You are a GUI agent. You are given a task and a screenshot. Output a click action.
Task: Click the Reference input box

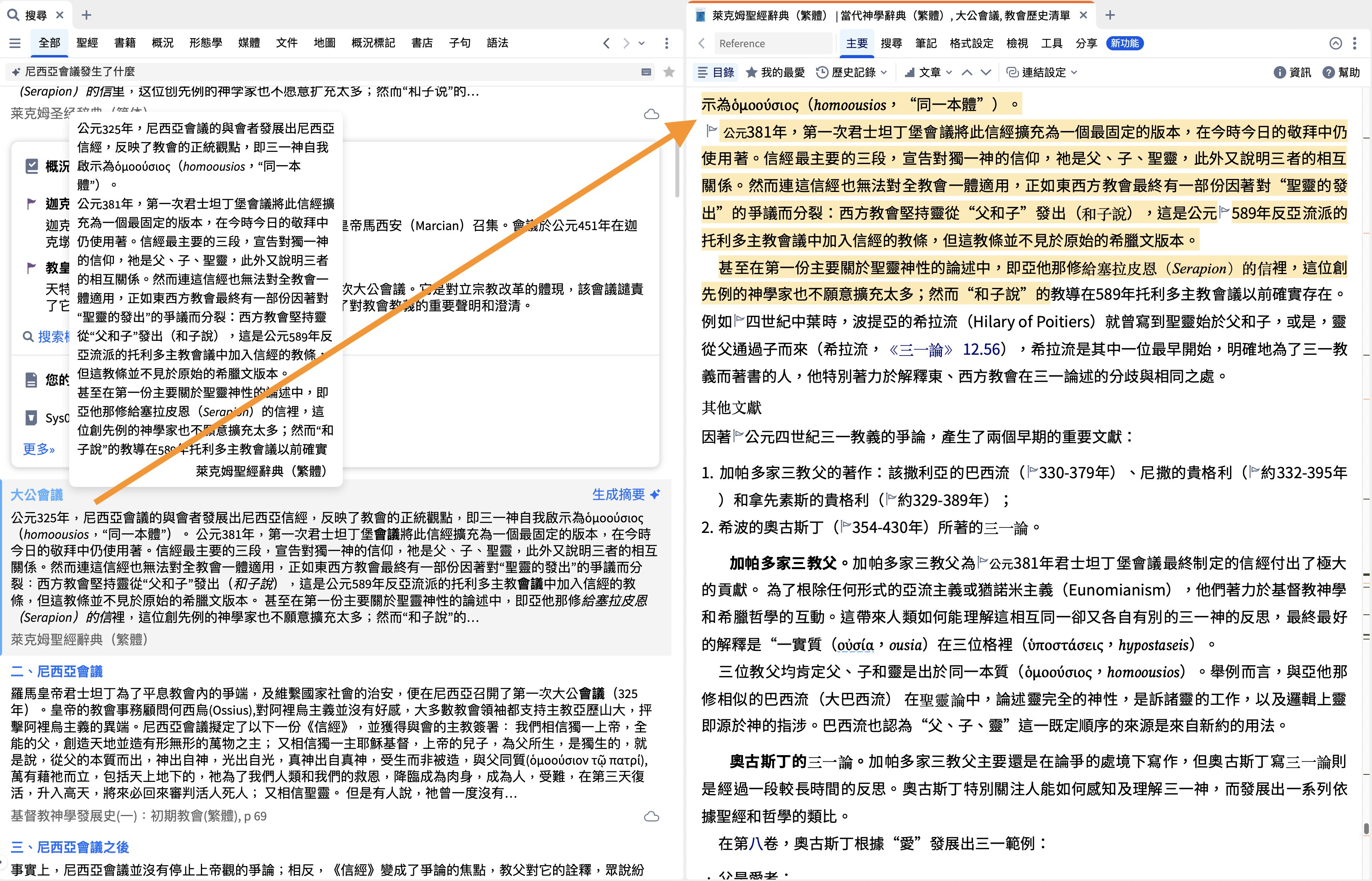point(773,44)
